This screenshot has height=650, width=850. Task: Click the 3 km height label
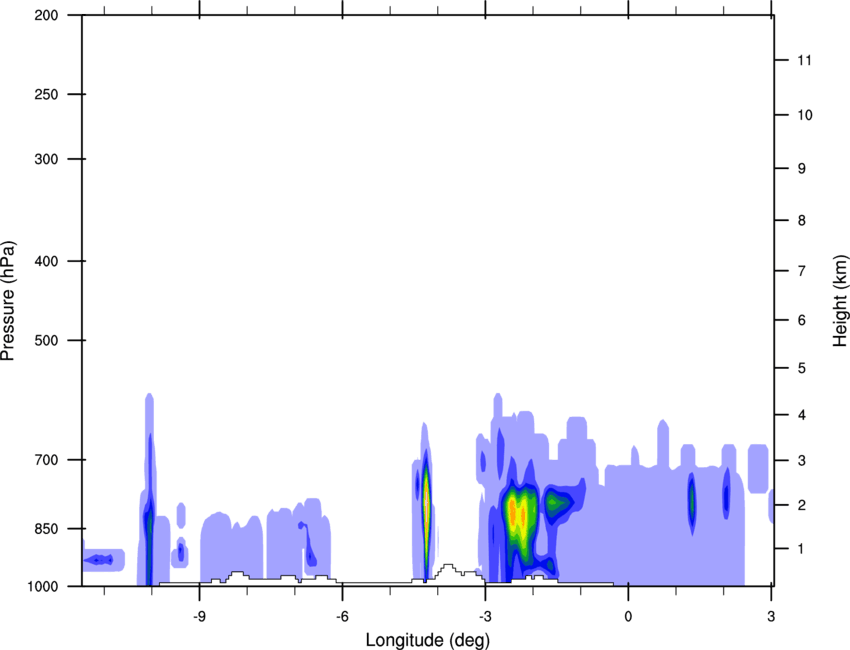click(802, 461)
